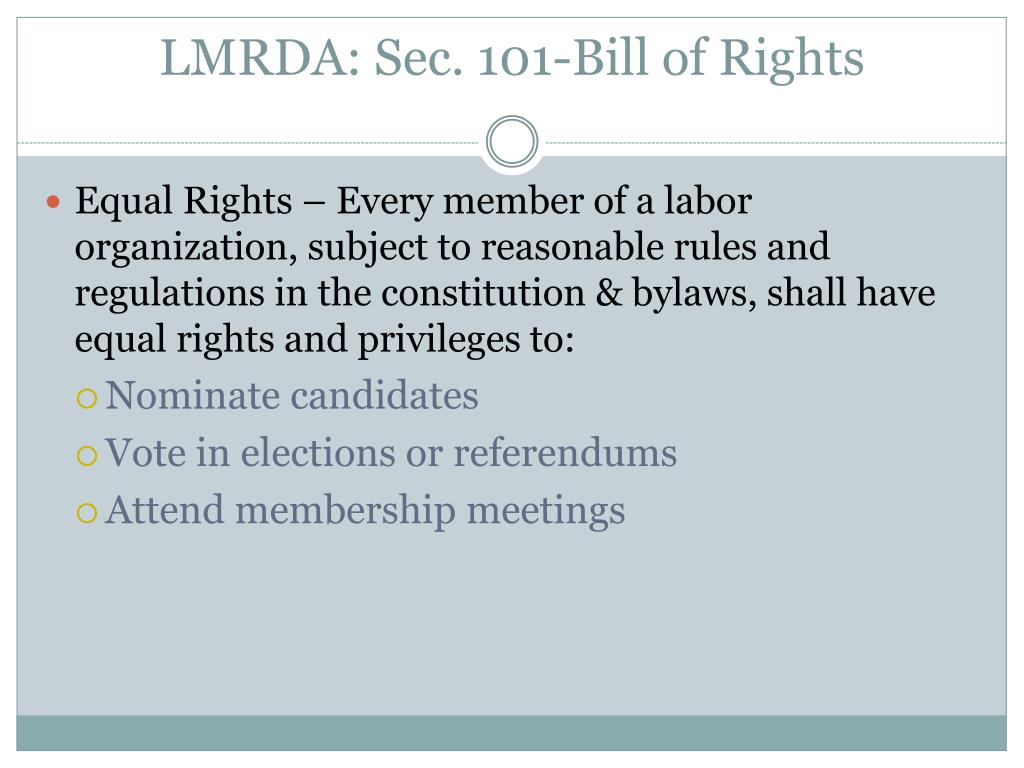Image resolution: width=1024 pixels, height=768 pixels.
Task: Select the phrase Every member of a labor
Action: 544,202
